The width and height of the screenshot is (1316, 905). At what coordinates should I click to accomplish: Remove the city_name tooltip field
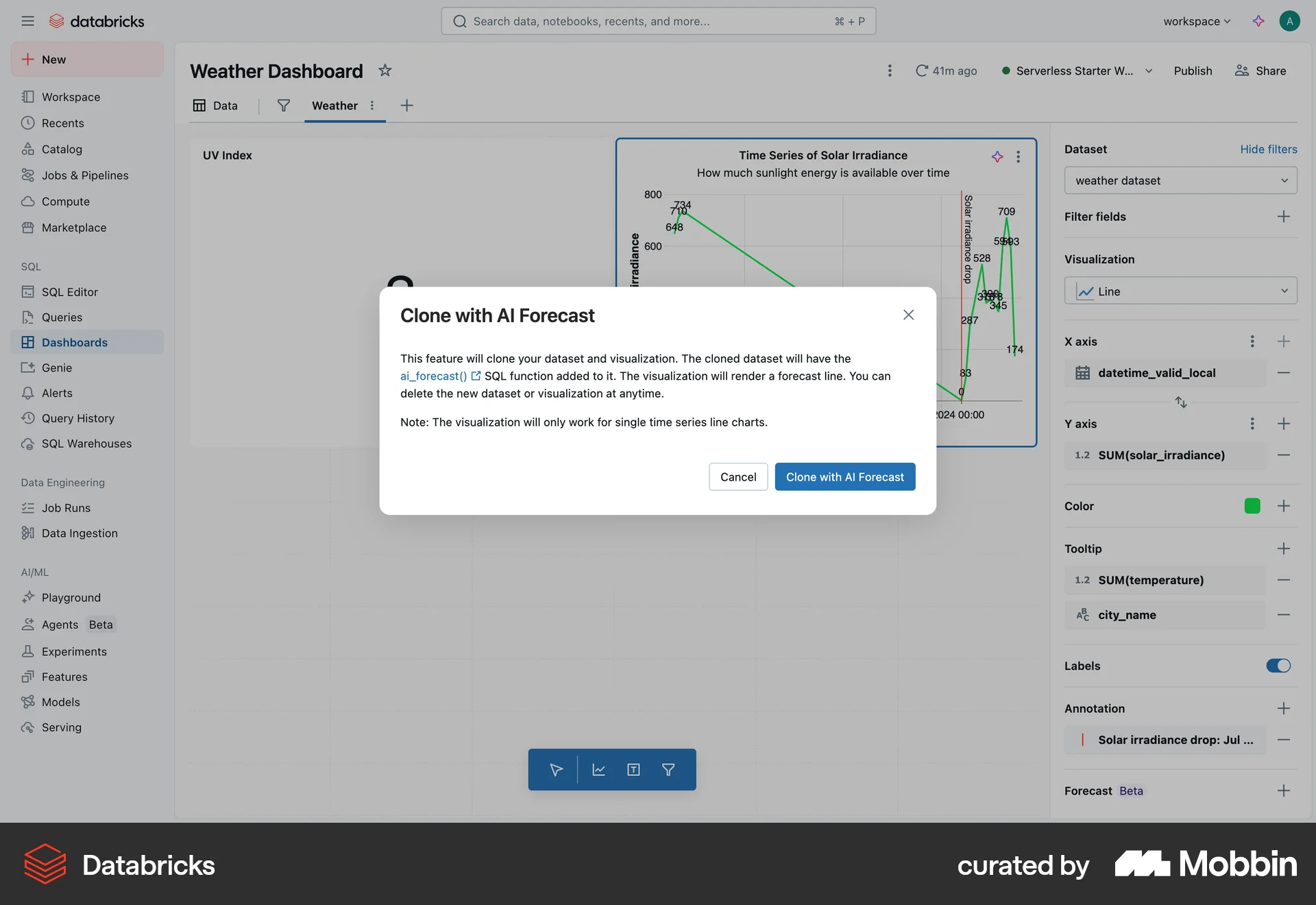tap(1284, 615)
